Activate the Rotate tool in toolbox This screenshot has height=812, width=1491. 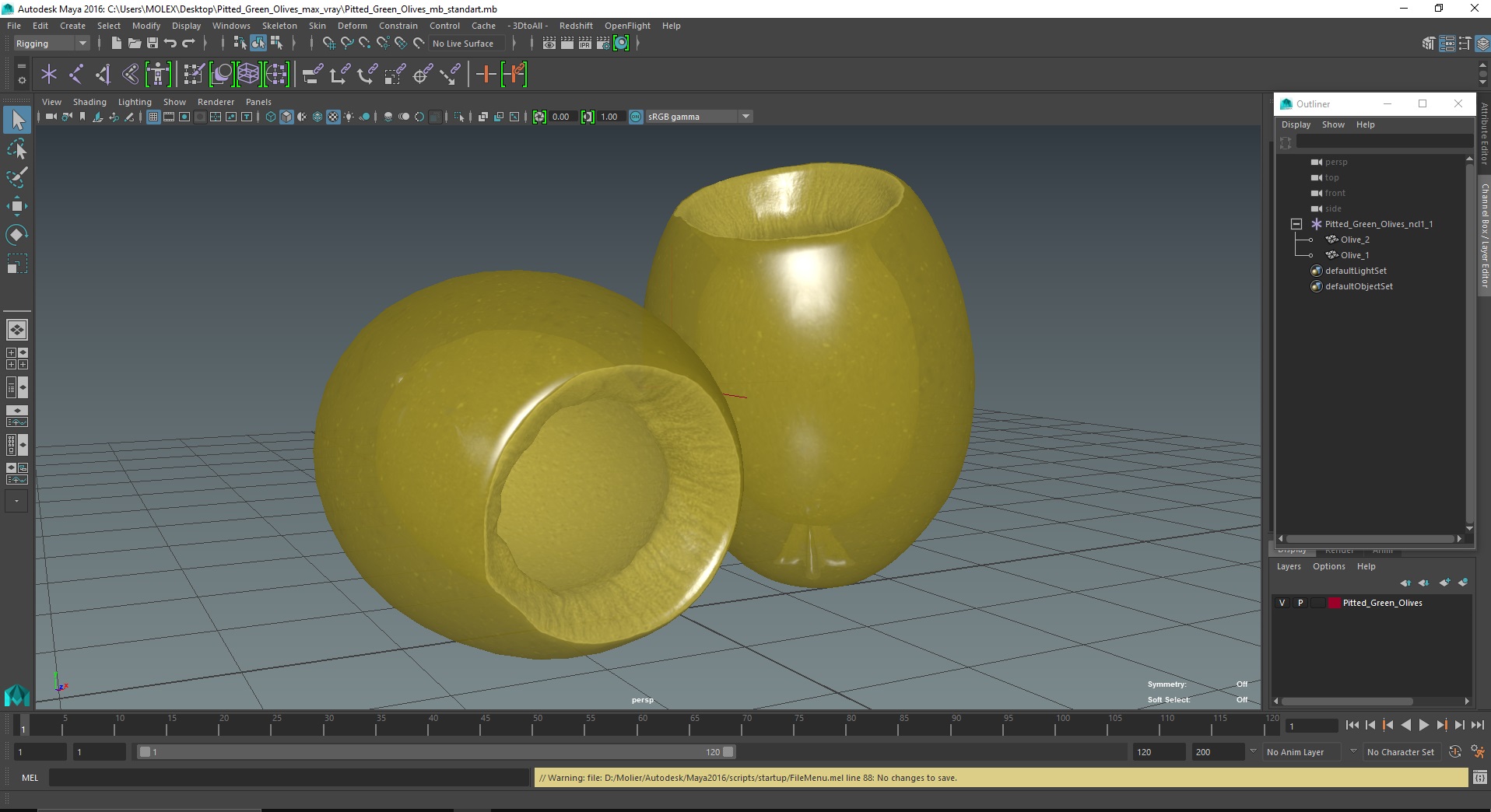tap(17, 235)
